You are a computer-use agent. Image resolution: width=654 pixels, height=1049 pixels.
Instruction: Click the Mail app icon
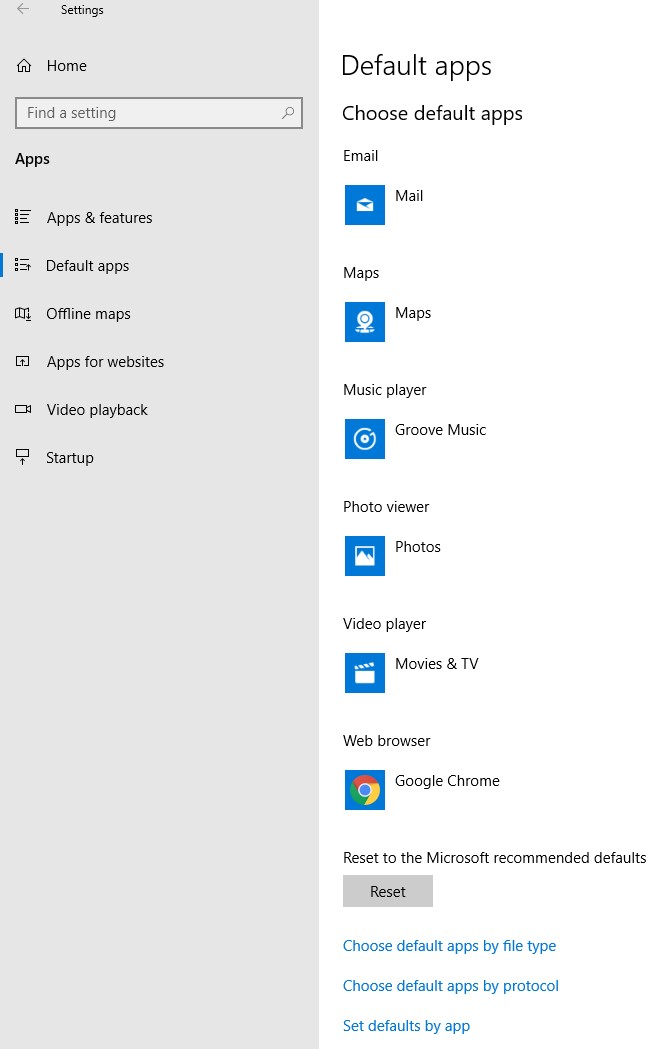(364, 205)
